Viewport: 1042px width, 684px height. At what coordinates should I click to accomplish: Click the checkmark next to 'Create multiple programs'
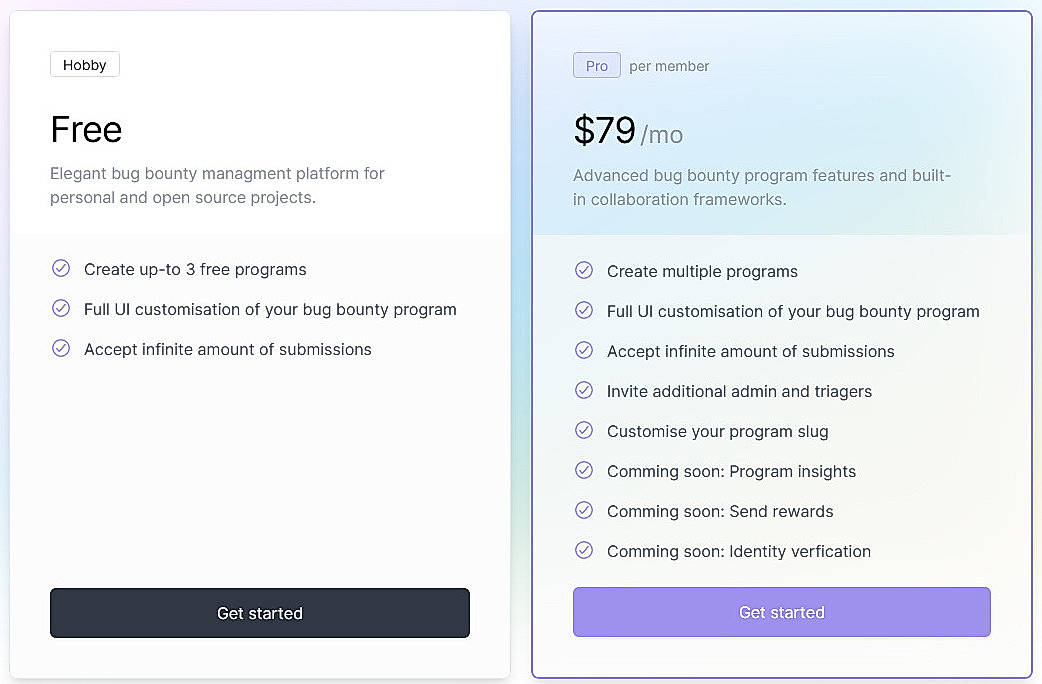tap(584, 270)
